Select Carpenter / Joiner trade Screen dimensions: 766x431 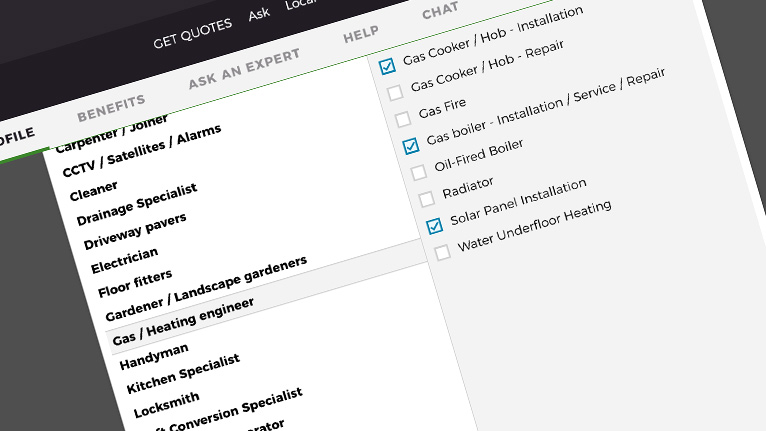(x=111, y=133)
